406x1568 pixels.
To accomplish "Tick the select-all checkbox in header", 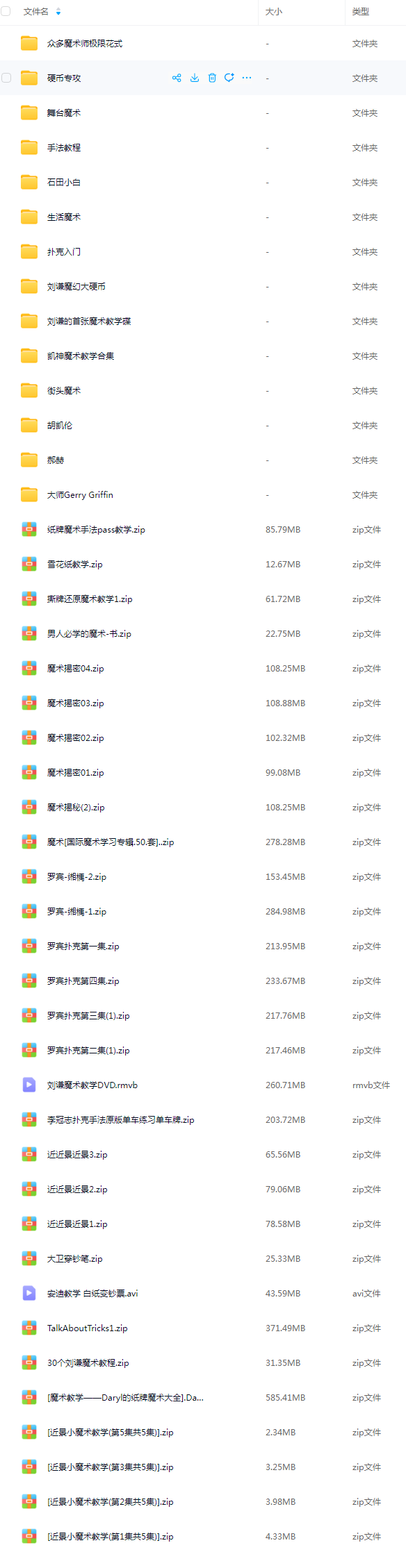I will (6, 11).
